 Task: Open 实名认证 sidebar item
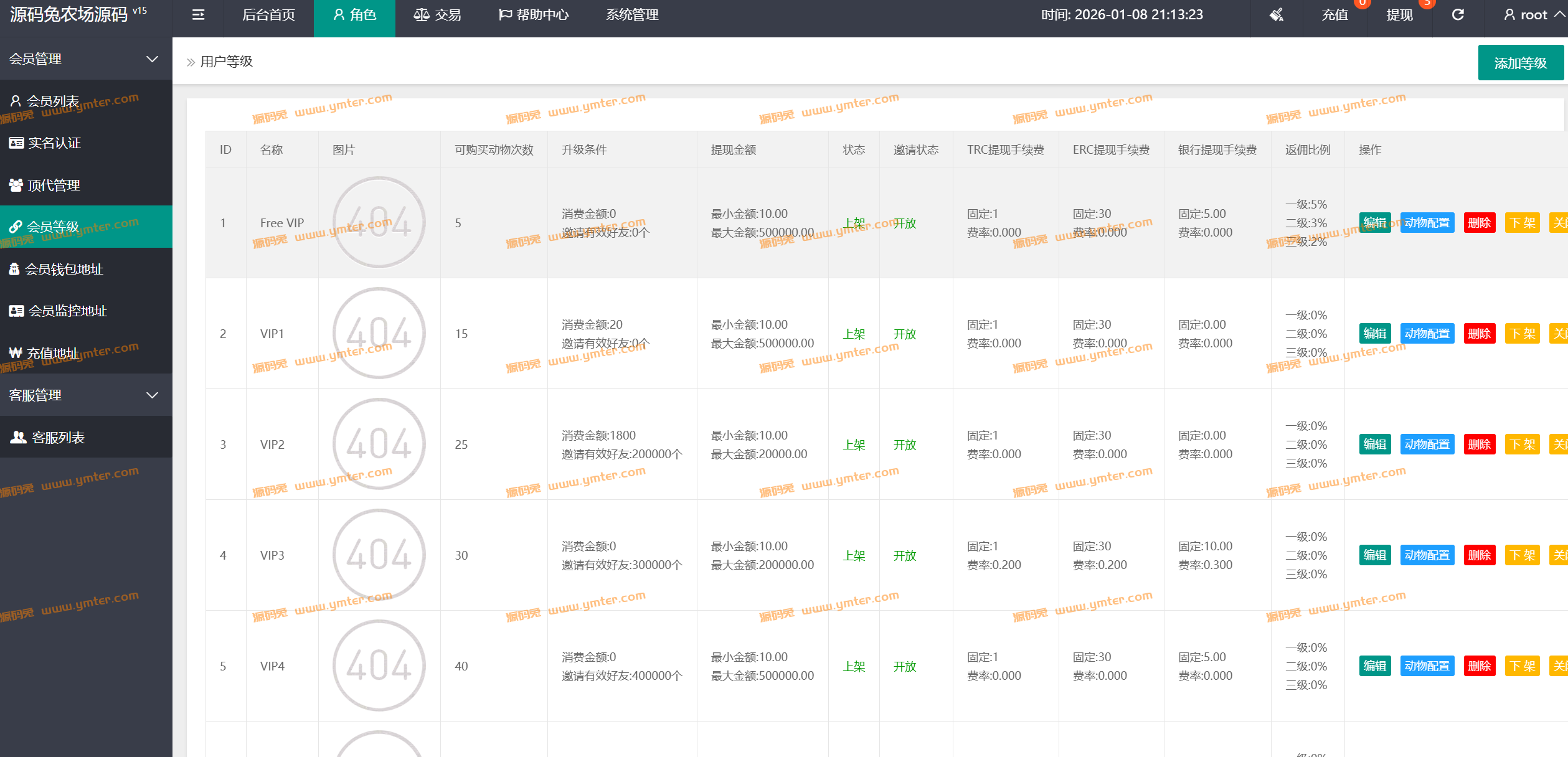54,143
